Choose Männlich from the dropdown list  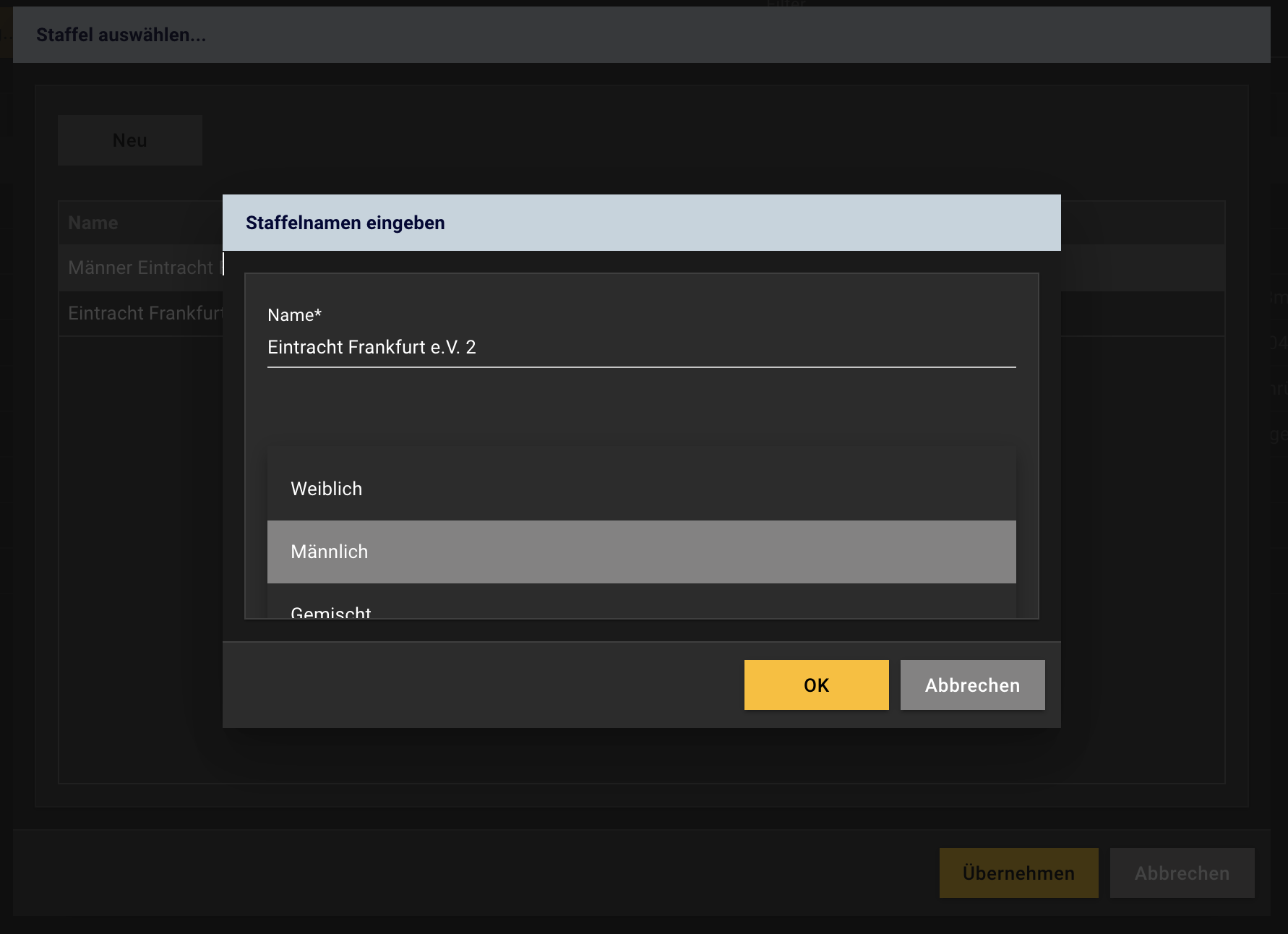(641, 552)
